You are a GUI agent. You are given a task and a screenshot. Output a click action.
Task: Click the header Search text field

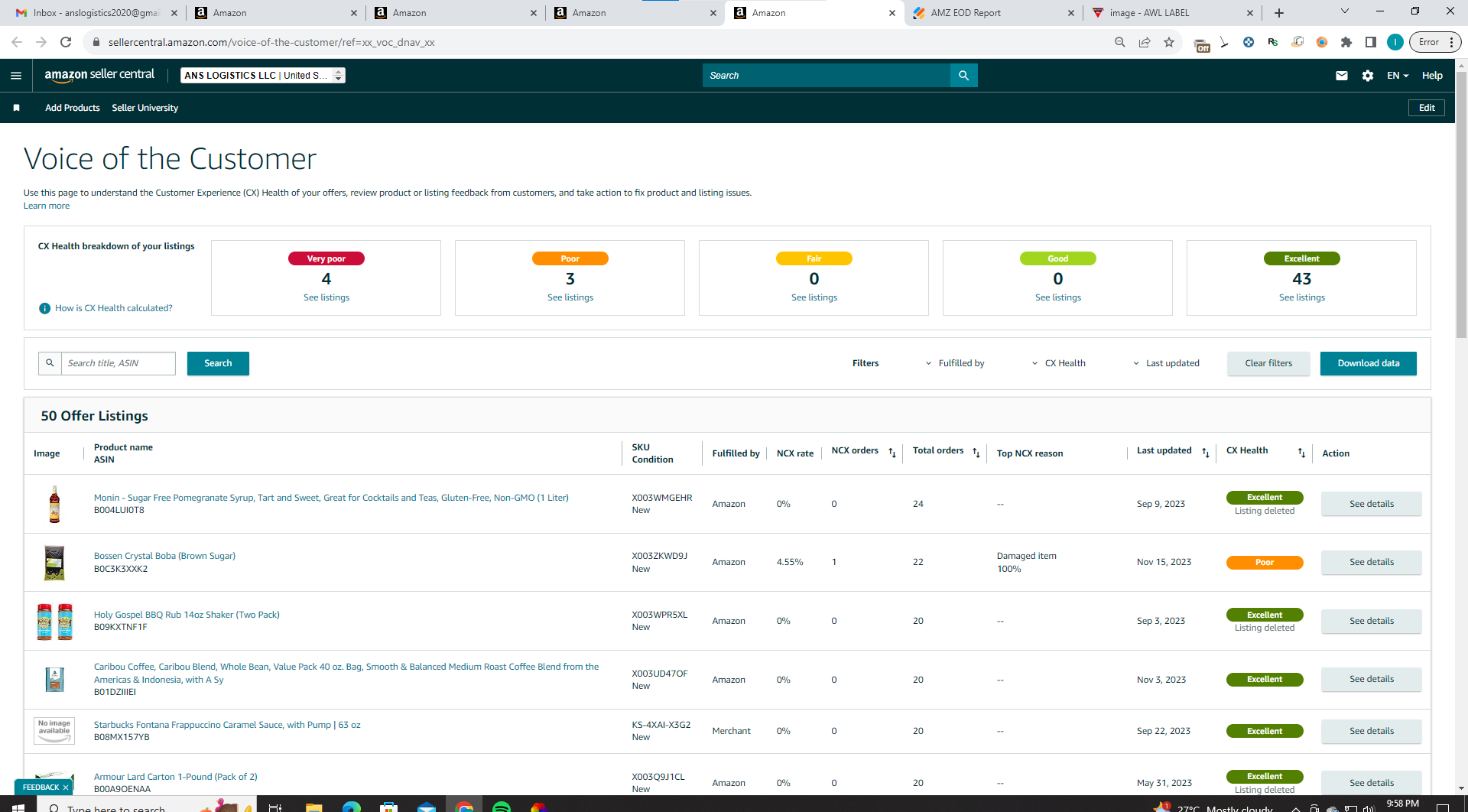(827, 76)
